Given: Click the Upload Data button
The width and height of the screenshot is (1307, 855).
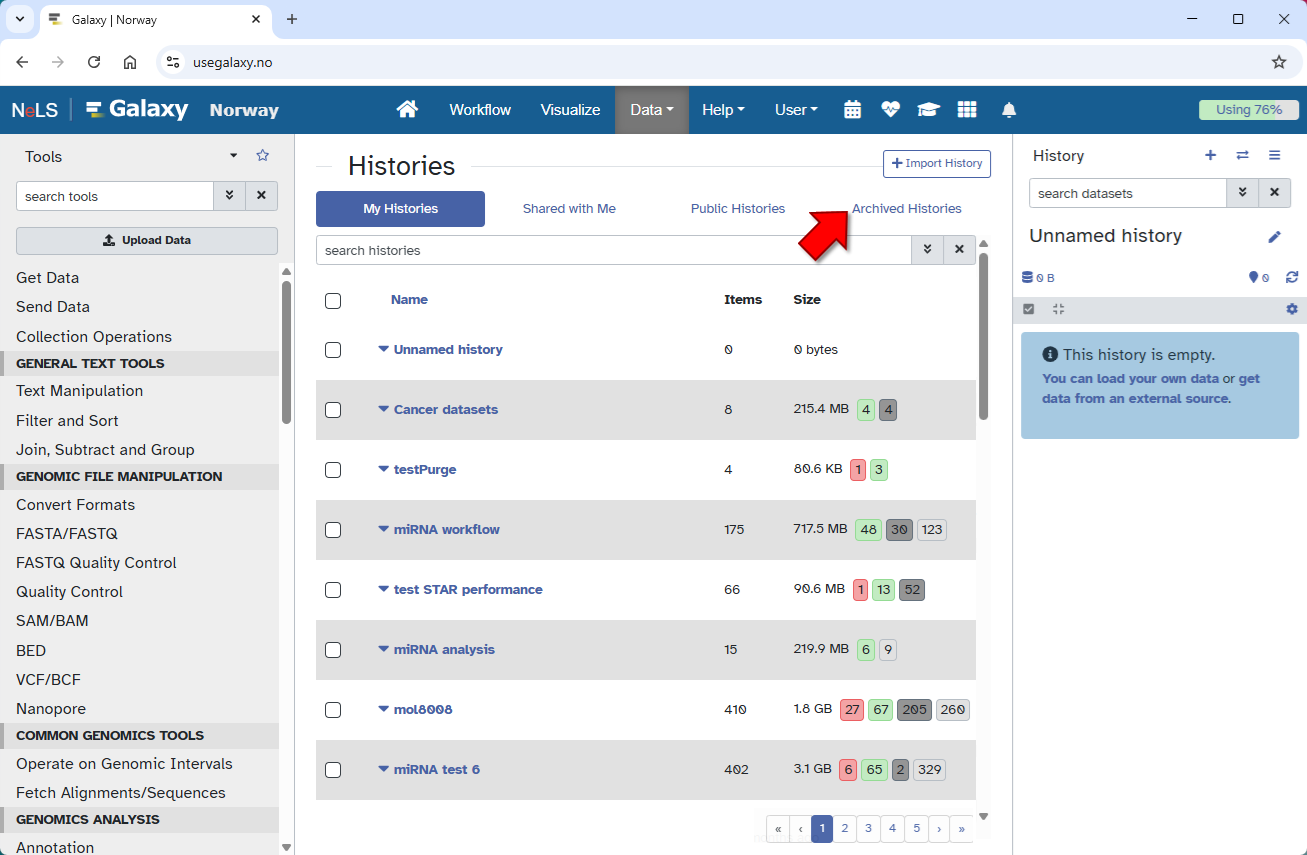Looking at the screenshot, I should [147, 241].
